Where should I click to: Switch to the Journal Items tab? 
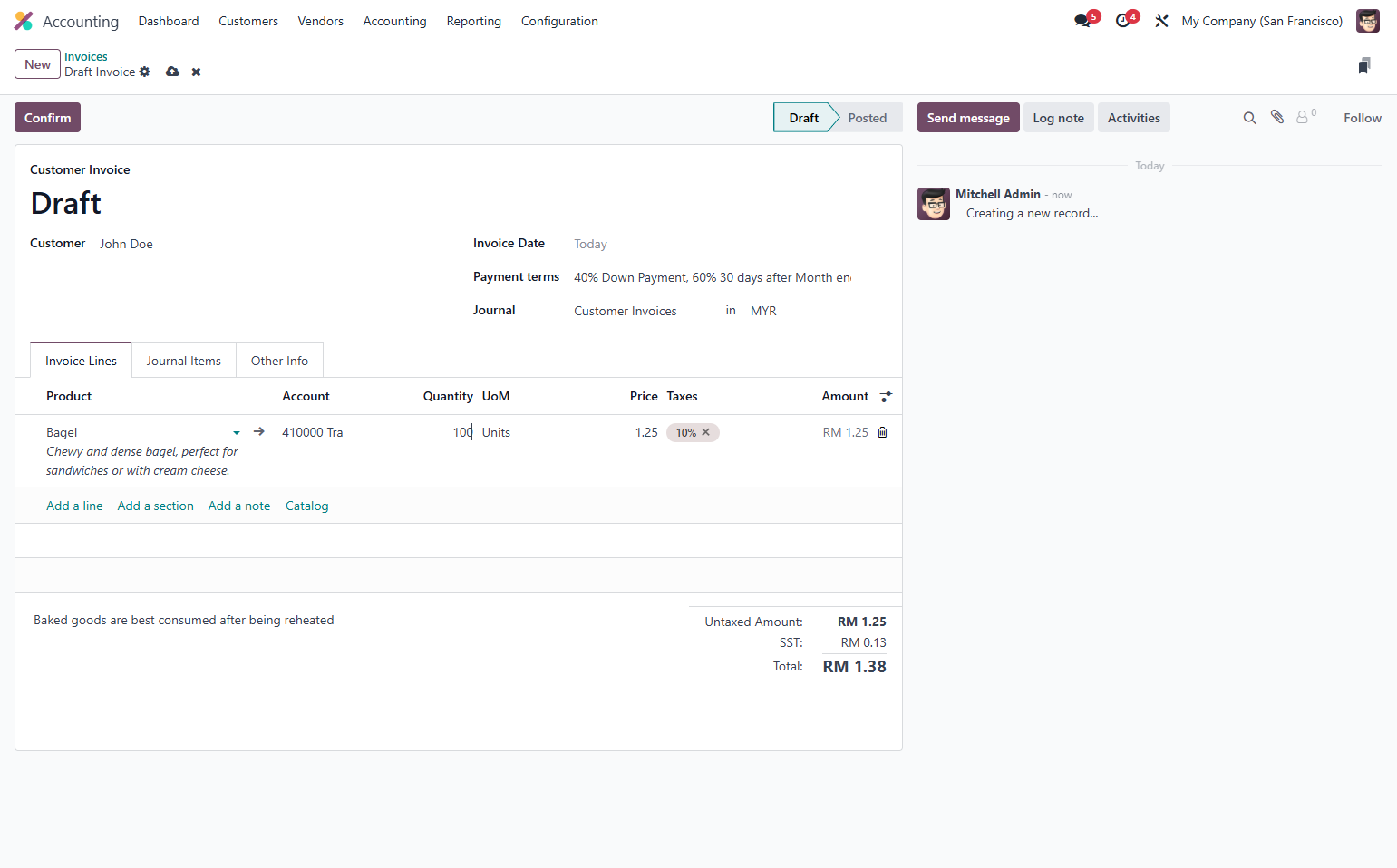tap(184, 361)
